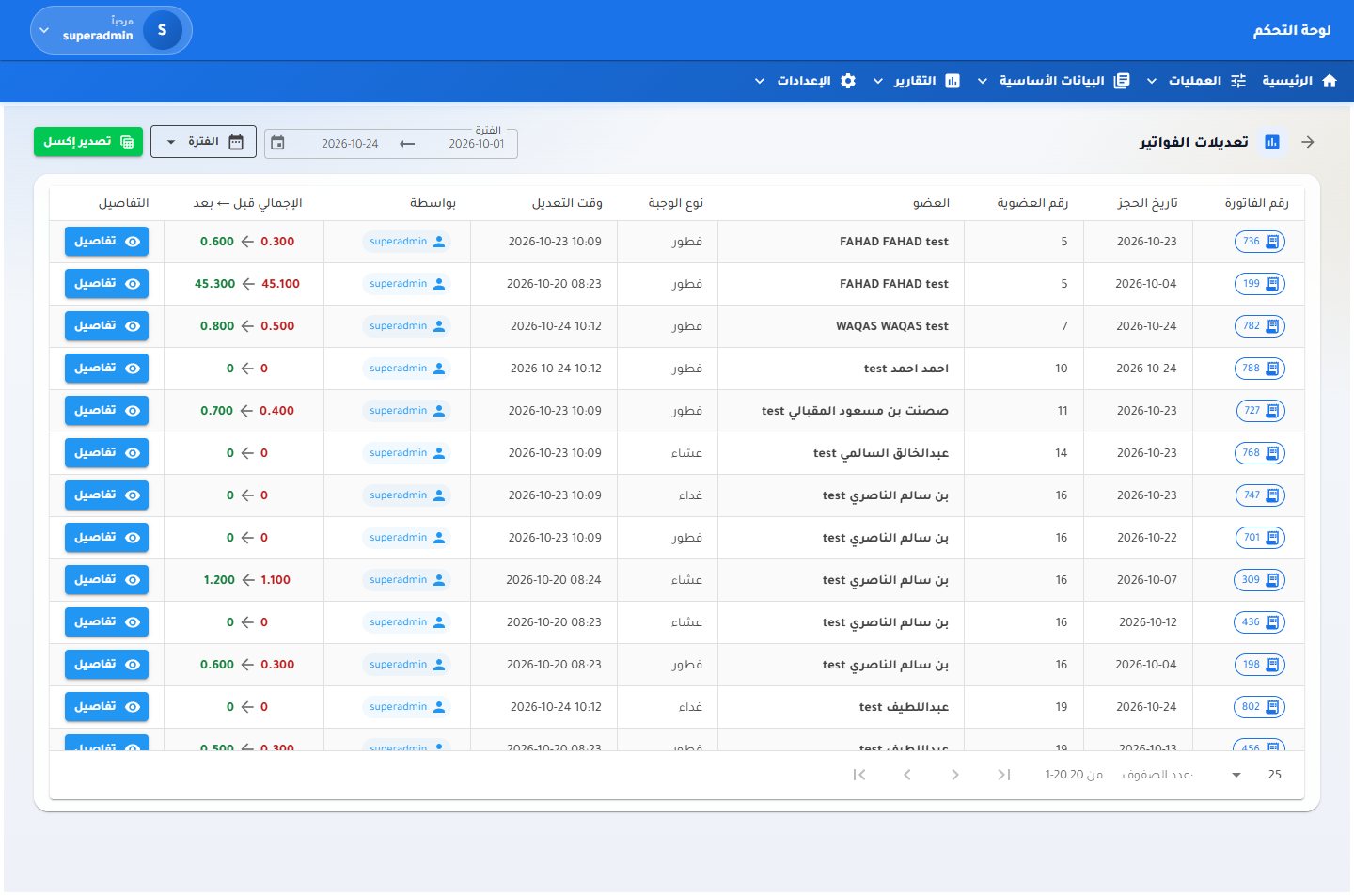Viewport: 1354px width, 896px height.
Task: View تفاصيل for invoice 782
Action: tap(106, 326)
